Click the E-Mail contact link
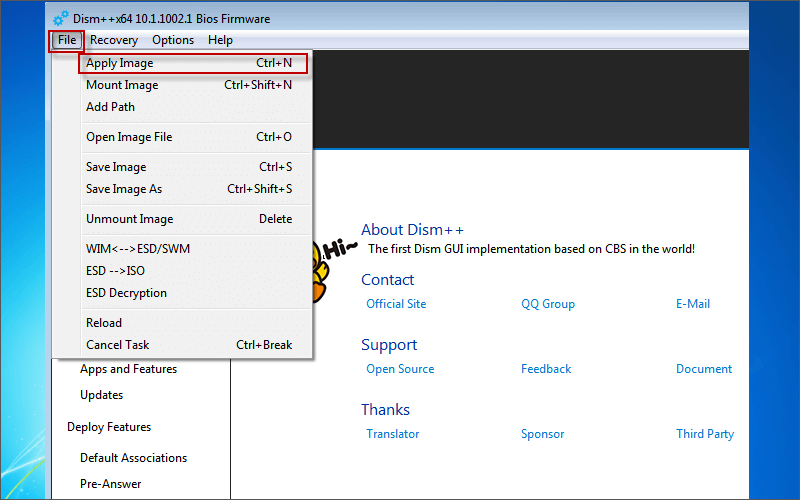 tap(693, 304)
